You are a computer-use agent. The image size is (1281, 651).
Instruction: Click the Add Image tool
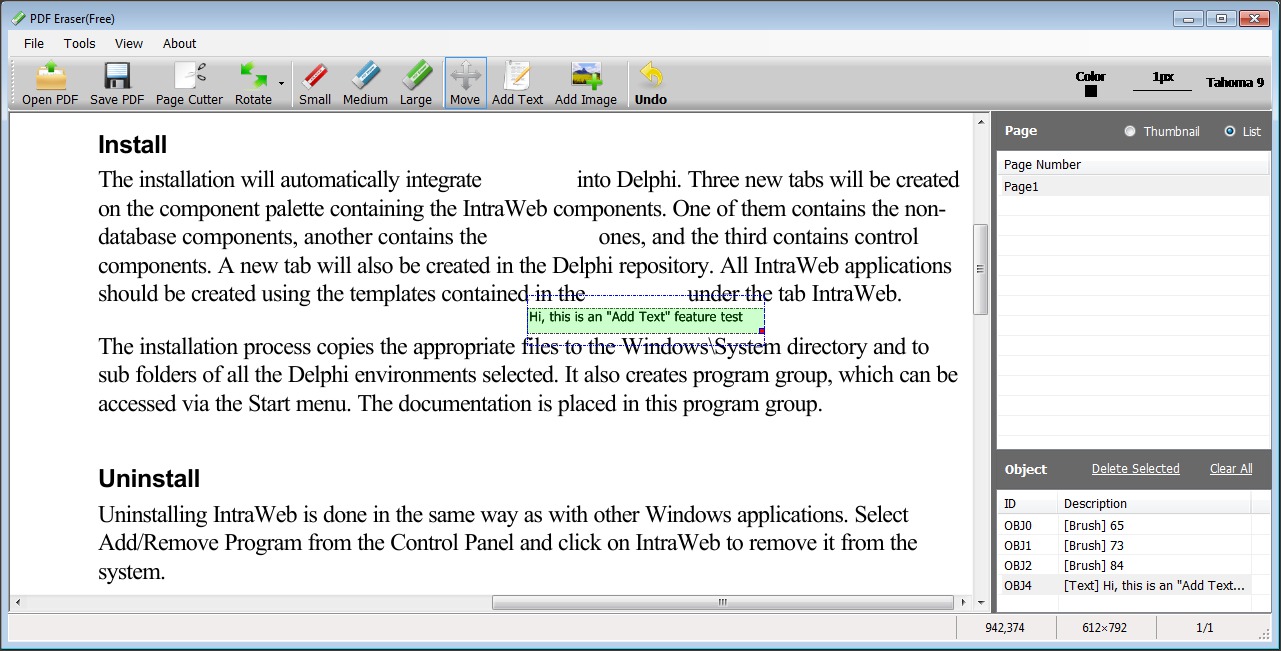[584, 82]
